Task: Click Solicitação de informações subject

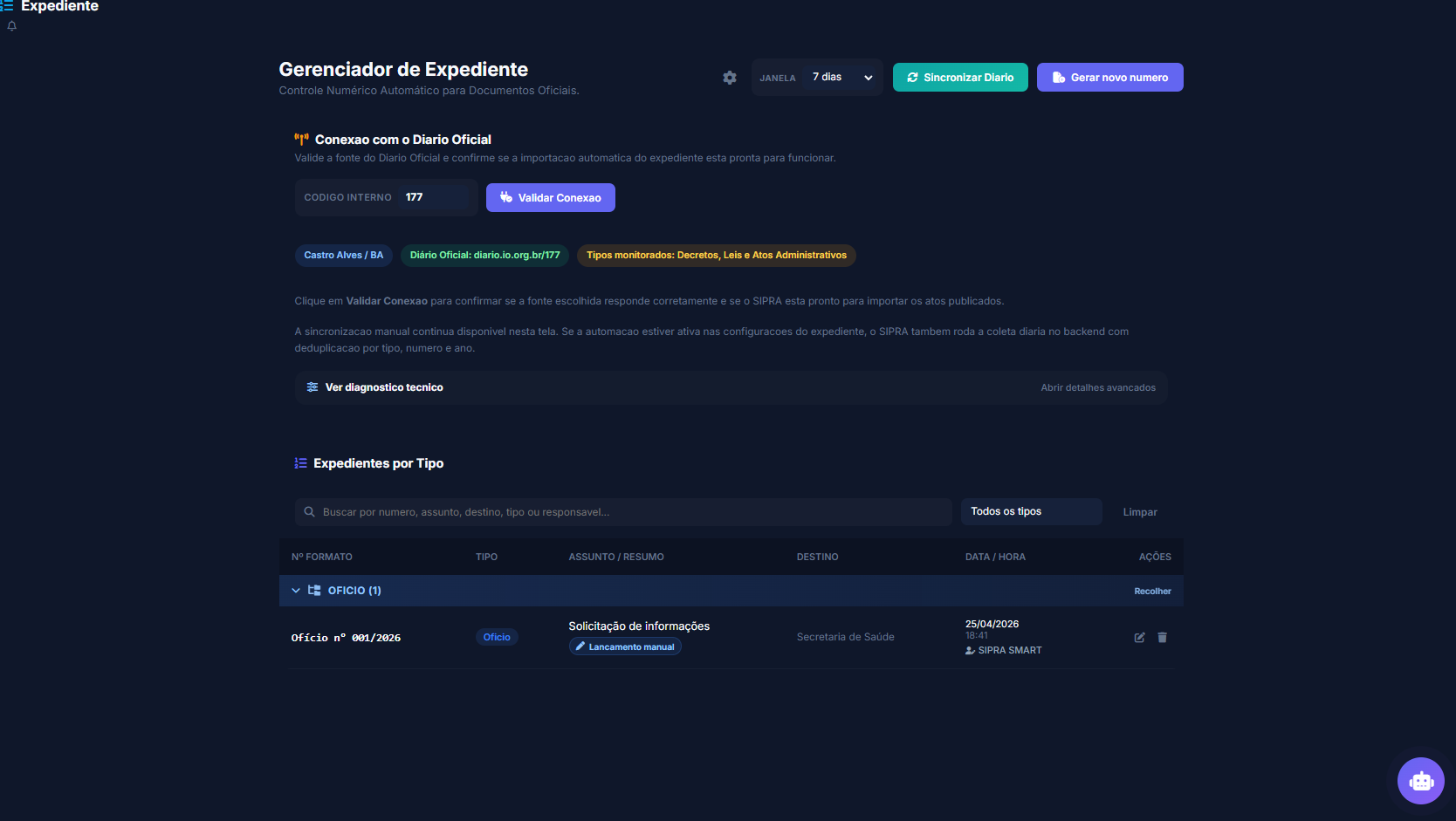Action: point(639,626)
